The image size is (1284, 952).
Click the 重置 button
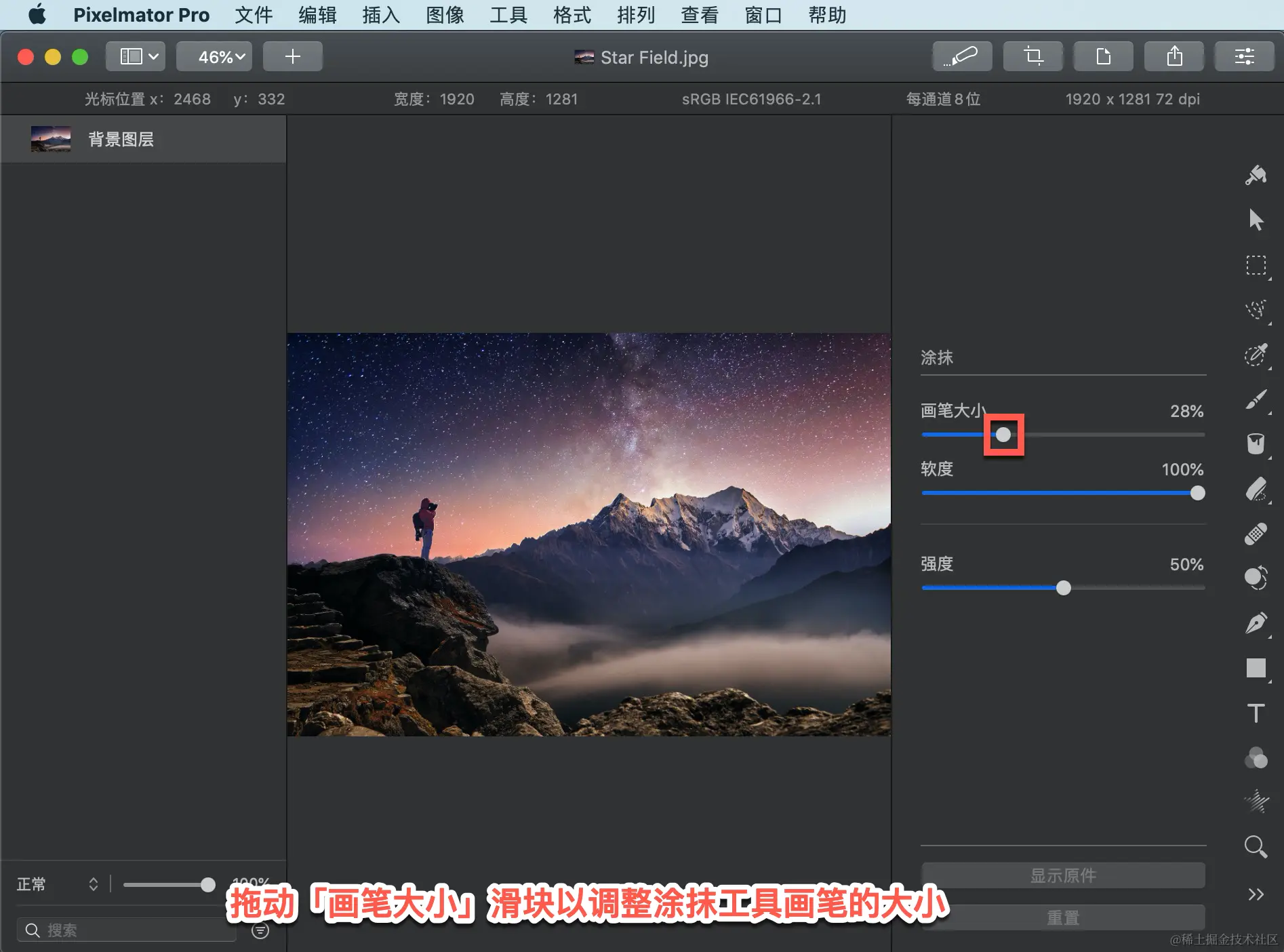1063,917
